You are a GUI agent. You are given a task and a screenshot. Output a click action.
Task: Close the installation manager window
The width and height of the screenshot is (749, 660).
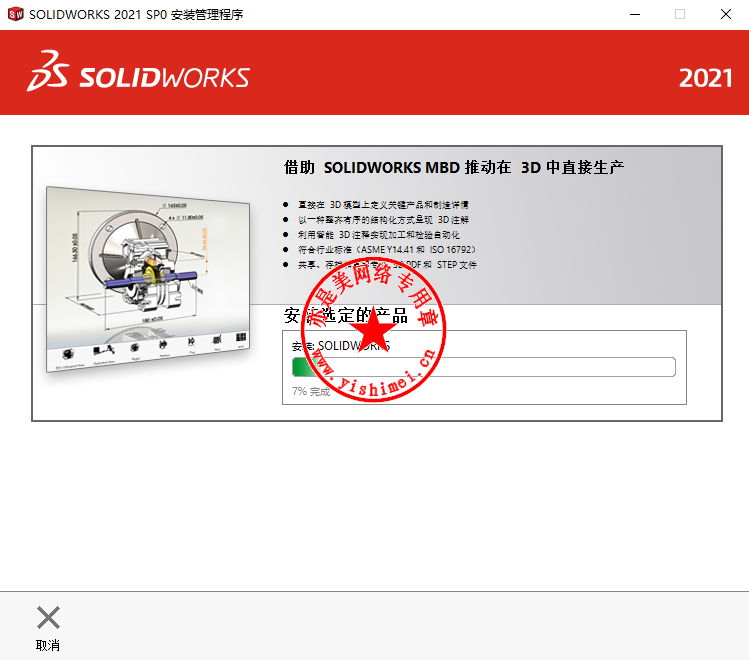click(x=726, y=14)
